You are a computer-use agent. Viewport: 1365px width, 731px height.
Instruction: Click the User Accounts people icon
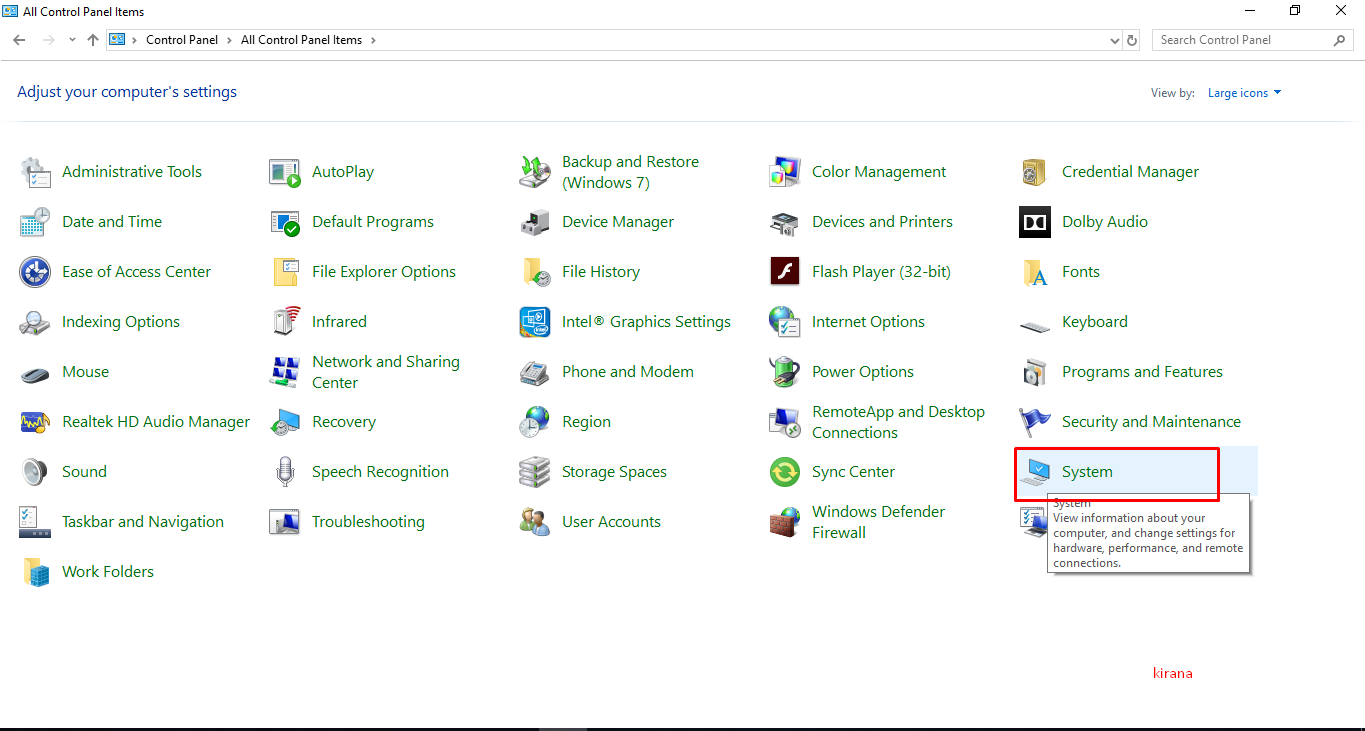pos(535,522)
